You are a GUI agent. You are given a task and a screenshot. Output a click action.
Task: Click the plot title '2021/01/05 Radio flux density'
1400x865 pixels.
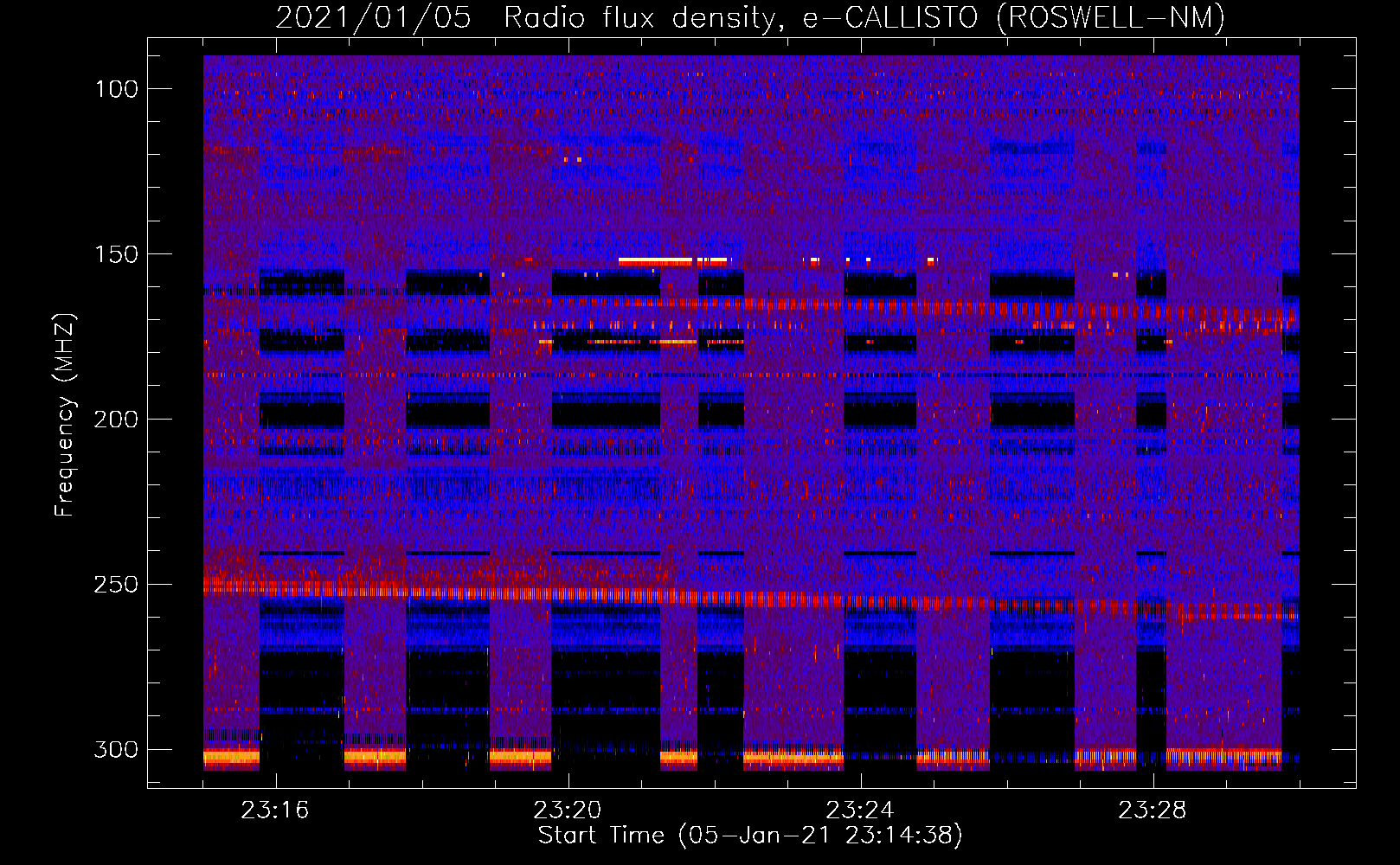525,17
